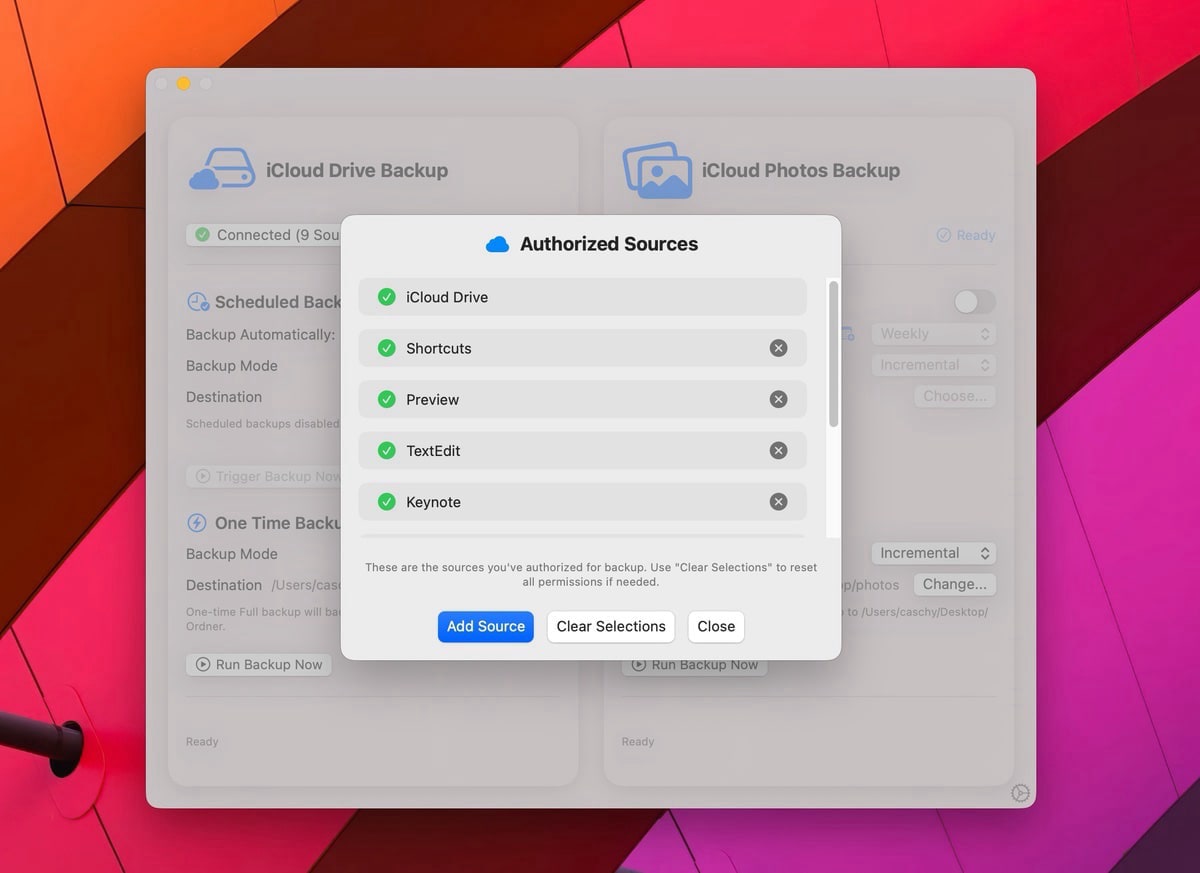Toggle the photos scheduled backup switch
Screen dimensions: 1200x873
[974, 302]
